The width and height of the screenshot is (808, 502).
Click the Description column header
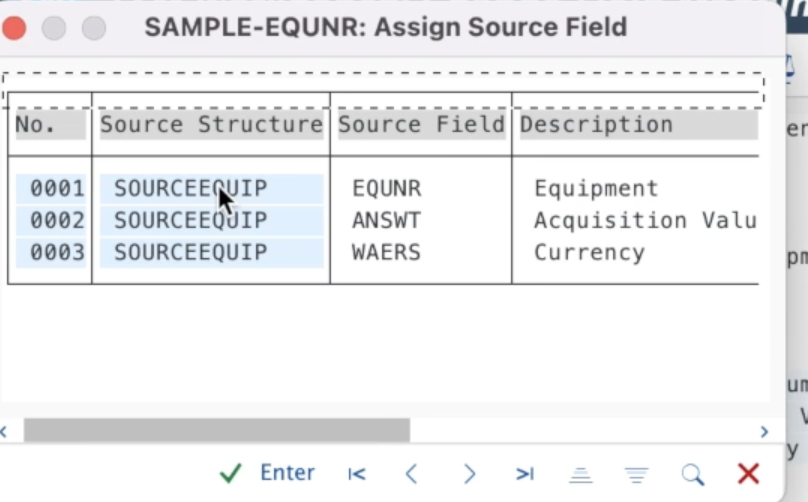point(596,125)
